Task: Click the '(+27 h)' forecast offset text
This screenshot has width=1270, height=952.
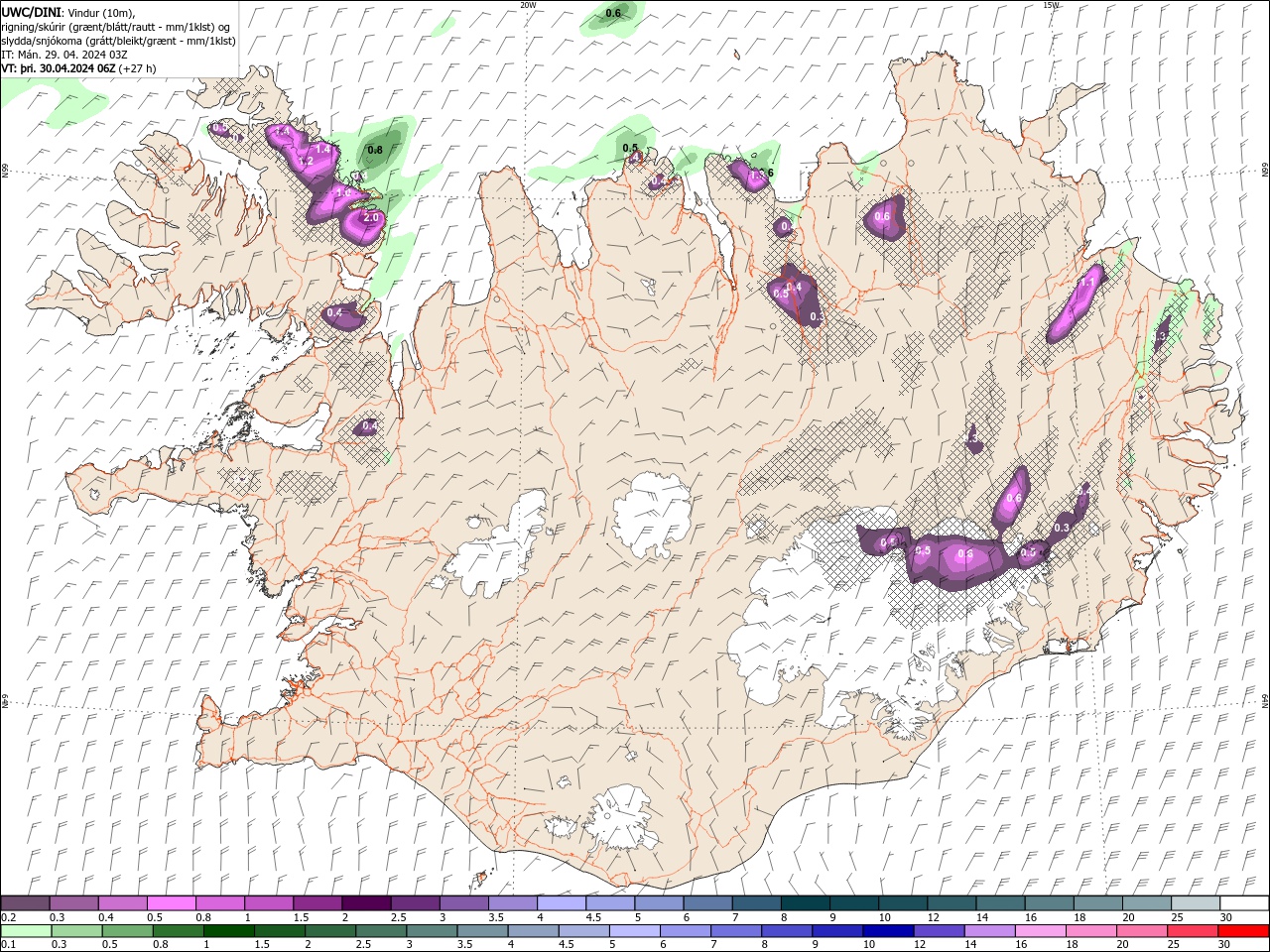Action: point(138,68)
